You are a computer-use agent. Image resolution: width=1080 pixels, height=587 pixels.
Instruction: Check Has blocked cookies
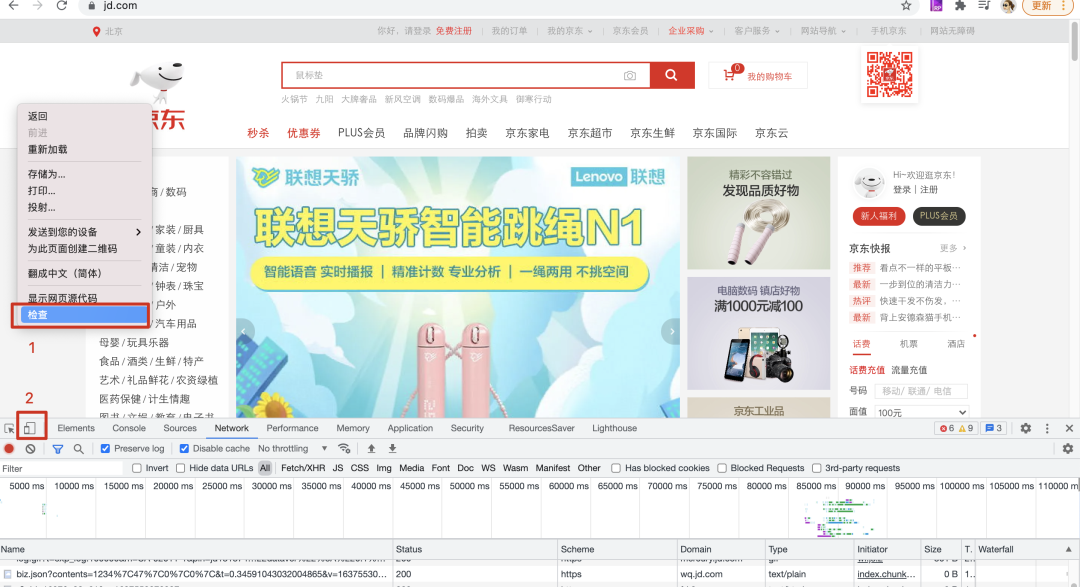[x=616, y=468]
